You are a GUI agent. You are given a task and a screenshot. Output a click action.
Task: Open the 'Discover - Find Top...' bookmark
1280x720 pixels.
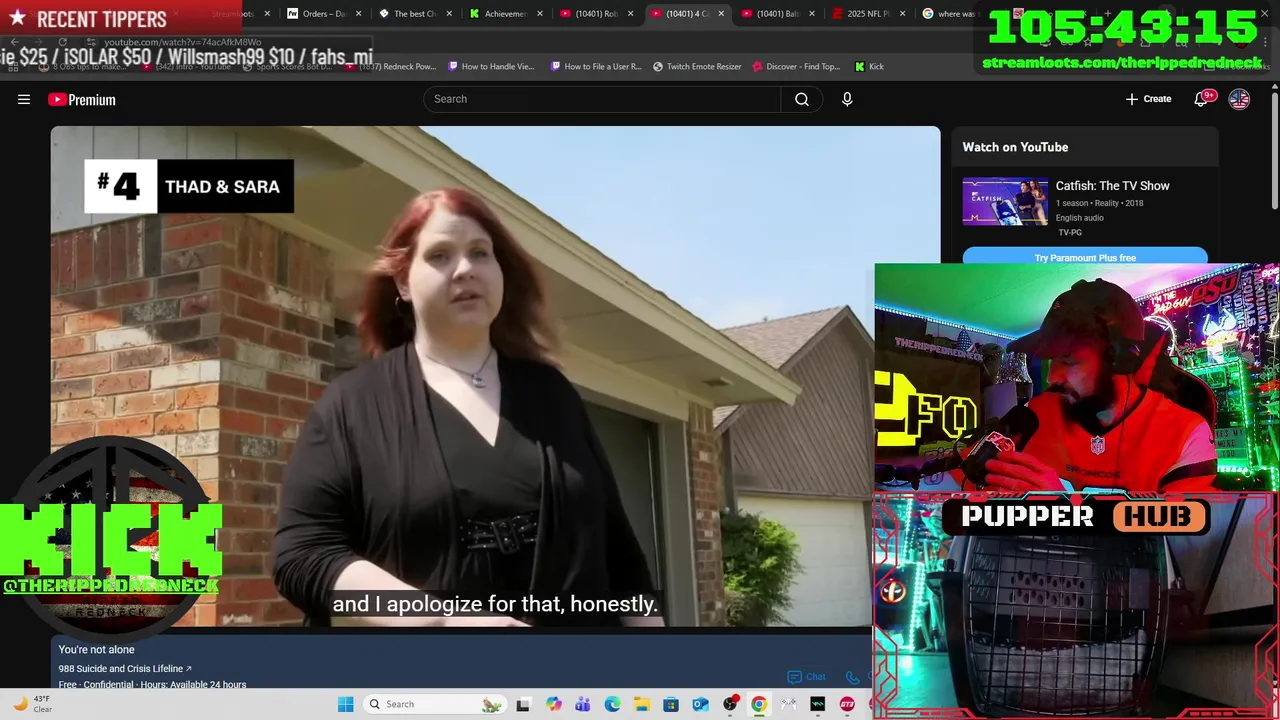[x=795, y=67]
